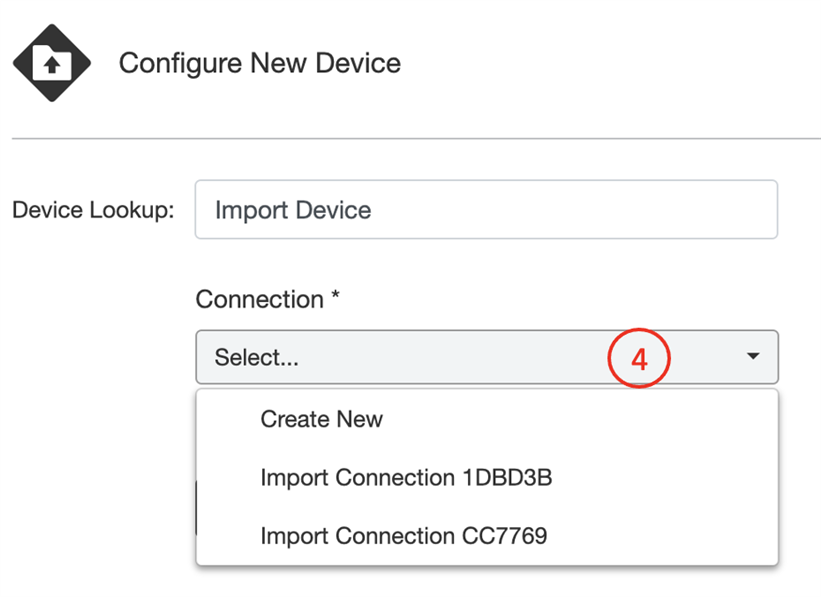The height and width of the screenshot is (597, 821).
Task: Click the code "1DBD3B" in the list
Action: [508, 477]
